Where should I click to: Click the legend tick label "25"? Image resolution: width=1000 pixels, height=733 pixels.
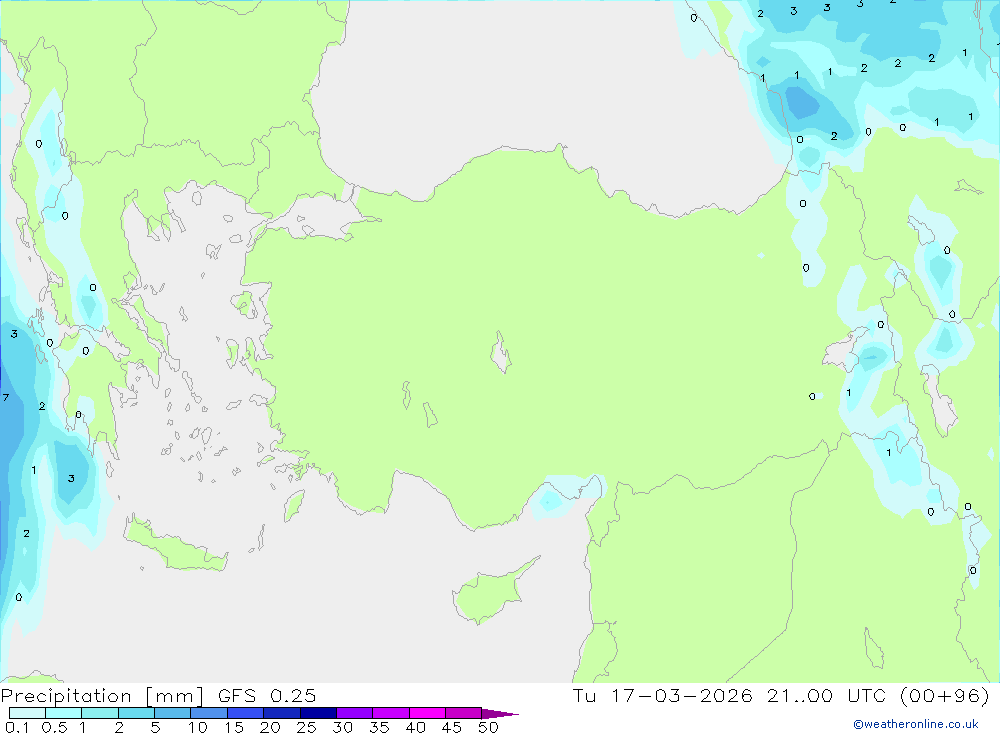[x=306, y=727]
